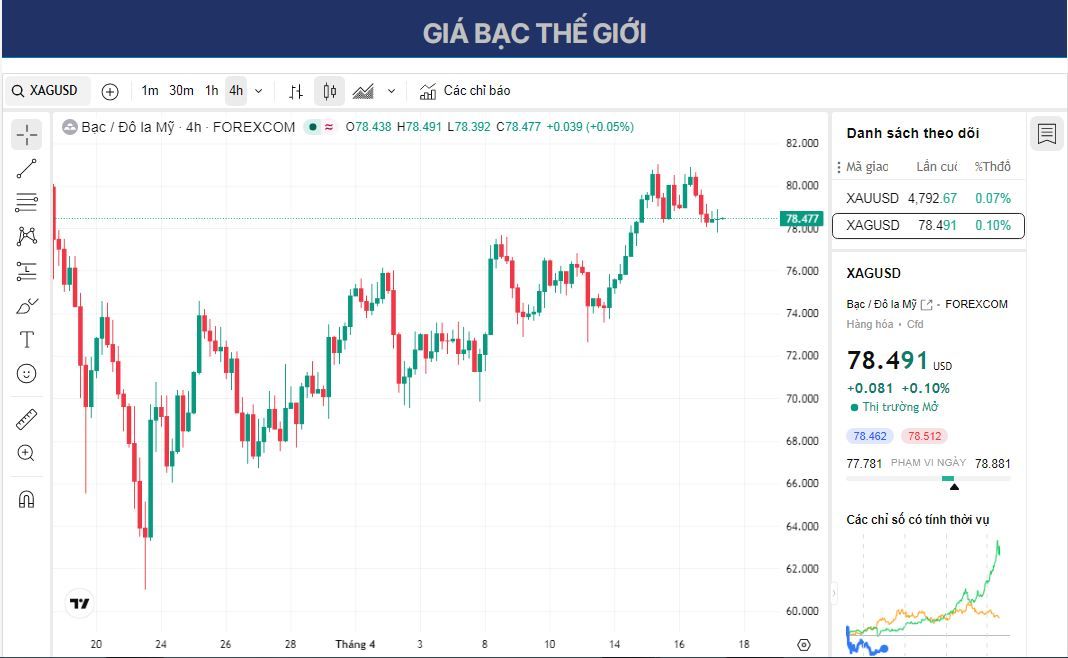Open watchlist column options dots

tap(838, 167)
